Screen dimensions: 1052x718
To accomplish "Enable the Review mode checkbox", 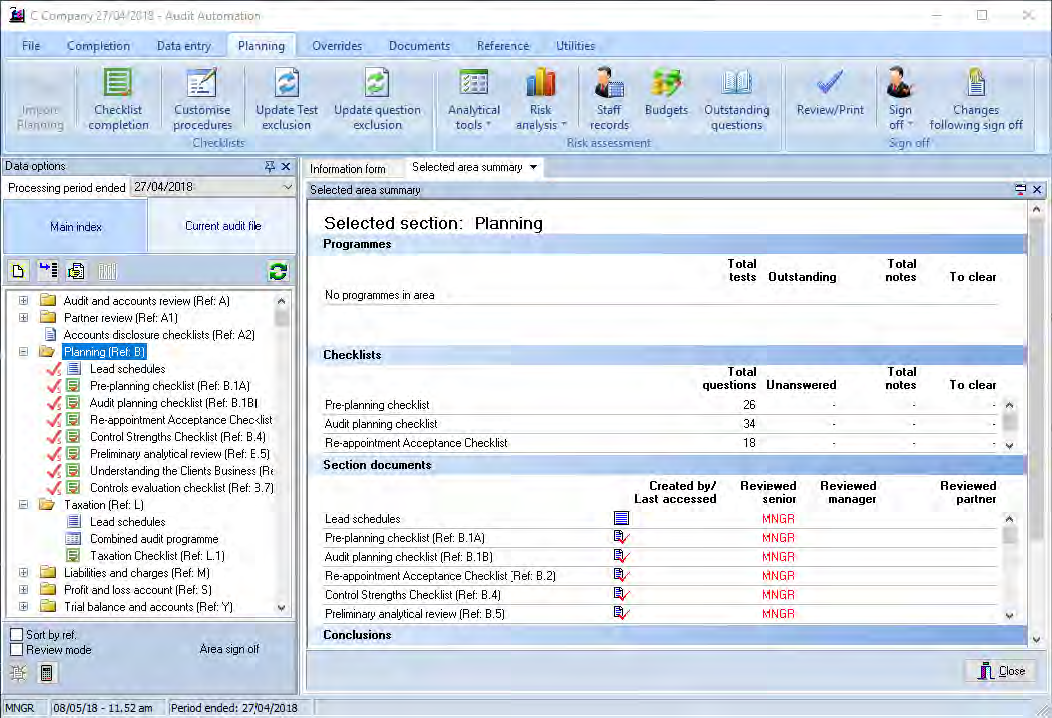I will coord(17,650).
